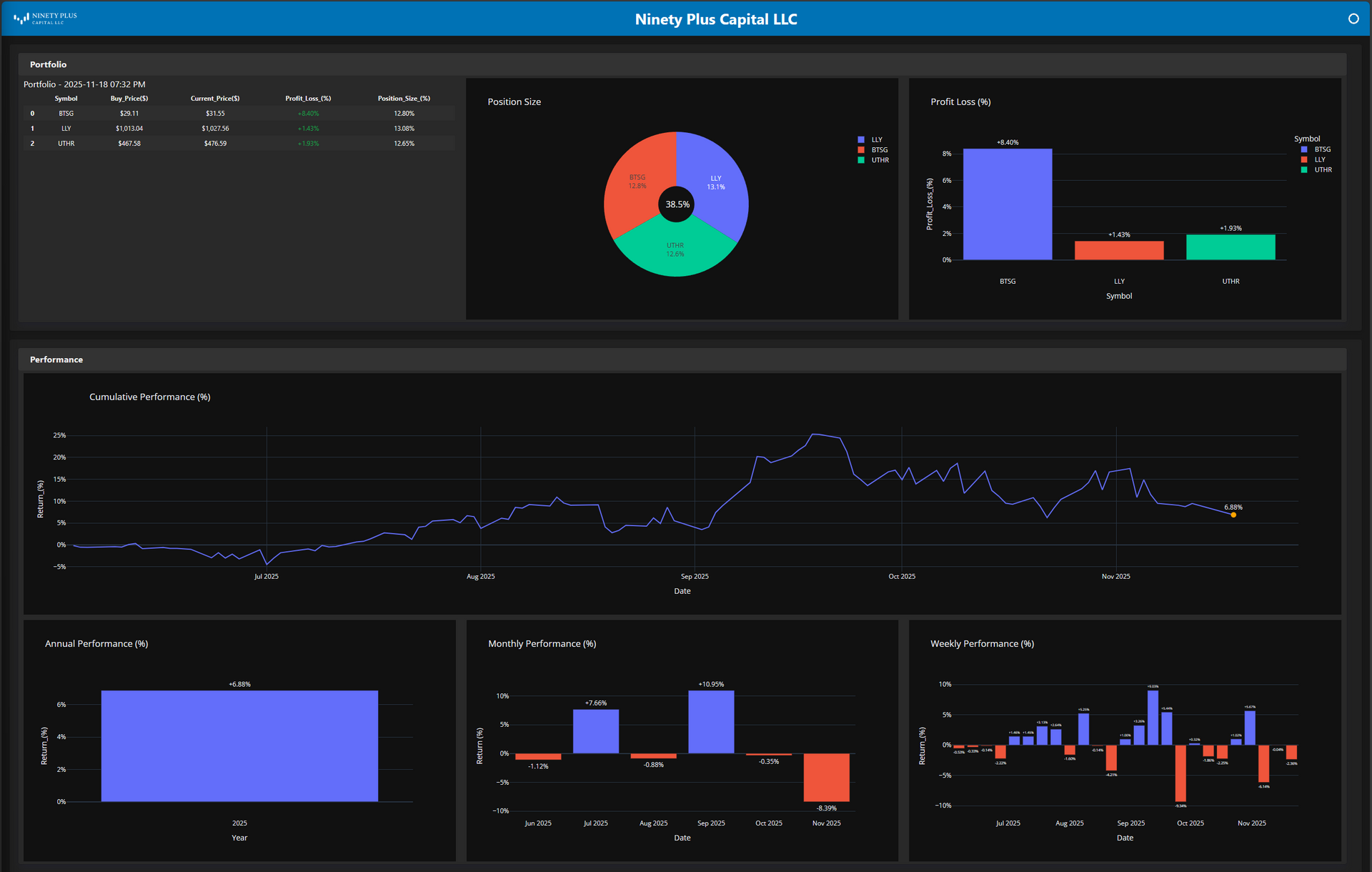
Task: Sort table by Position_Size_(%) column header
Action: click(404, 99)
